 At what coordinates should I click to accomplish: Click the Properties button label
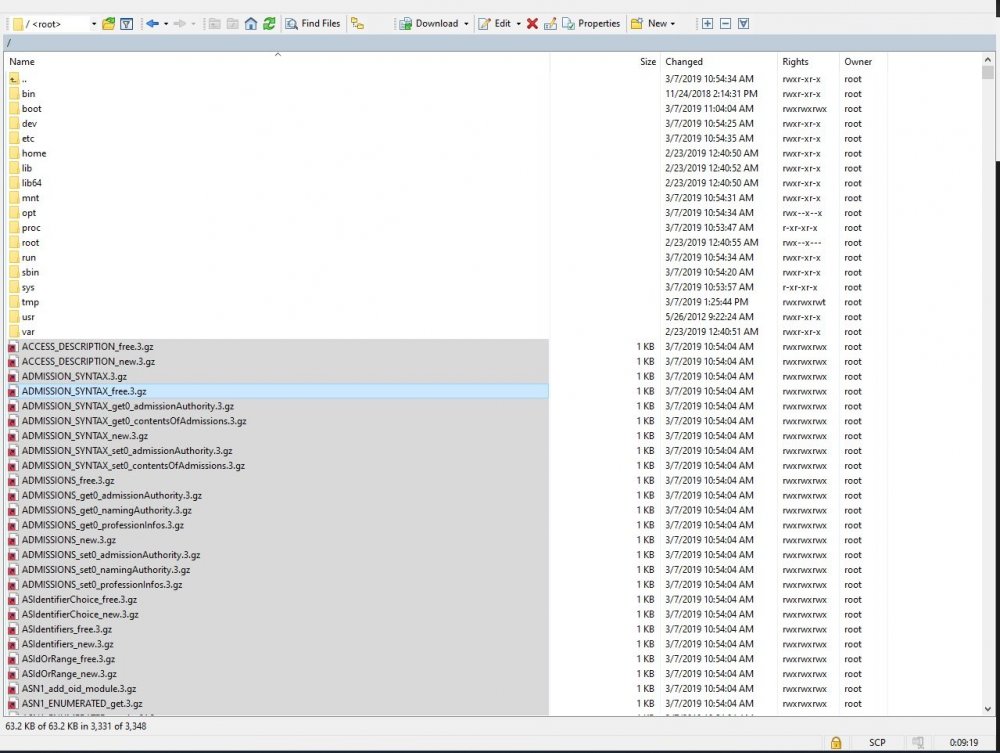[x=599, y=24]
